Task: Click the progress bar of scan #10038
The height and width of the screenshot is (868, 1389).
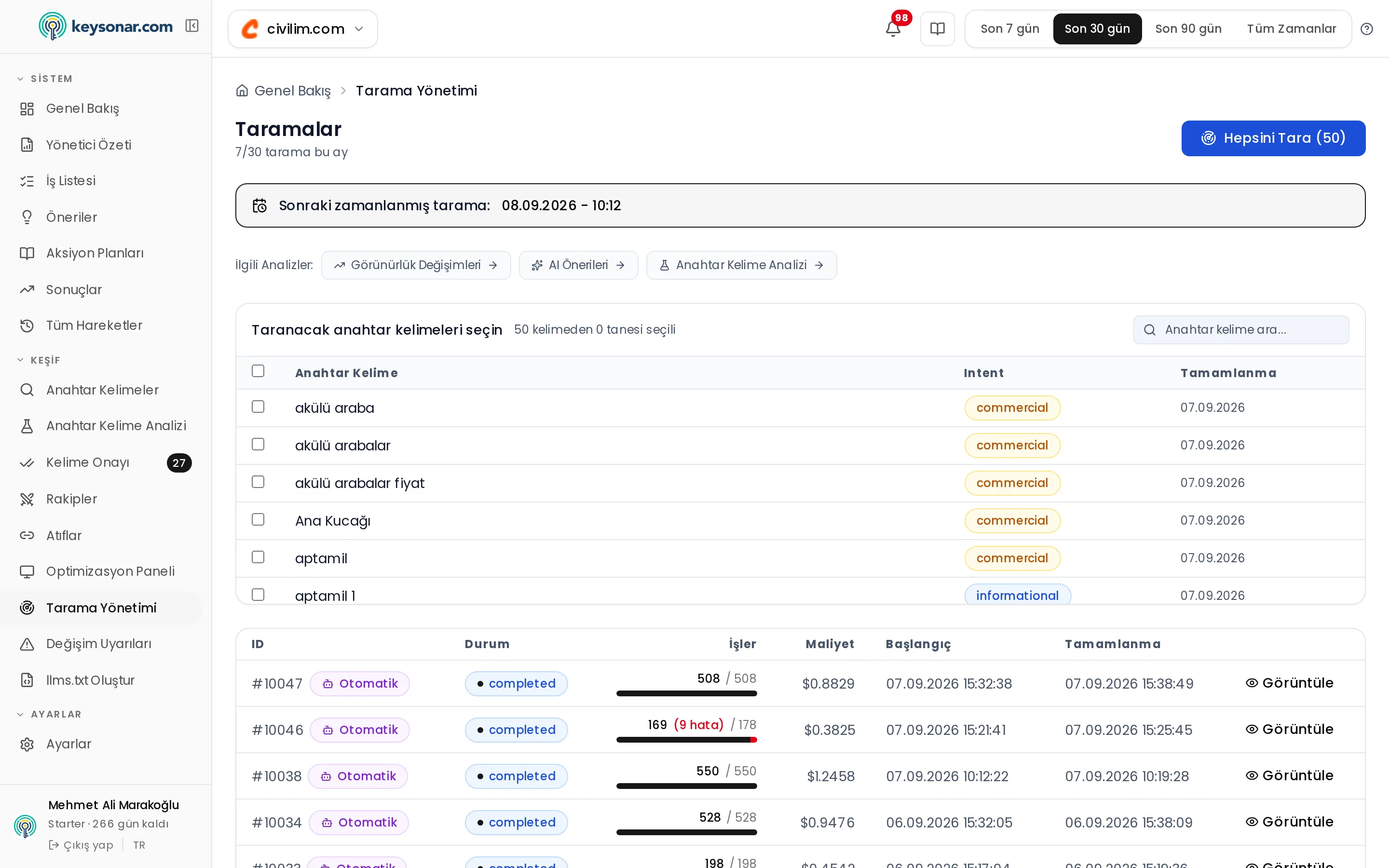Action: point(686,786)
